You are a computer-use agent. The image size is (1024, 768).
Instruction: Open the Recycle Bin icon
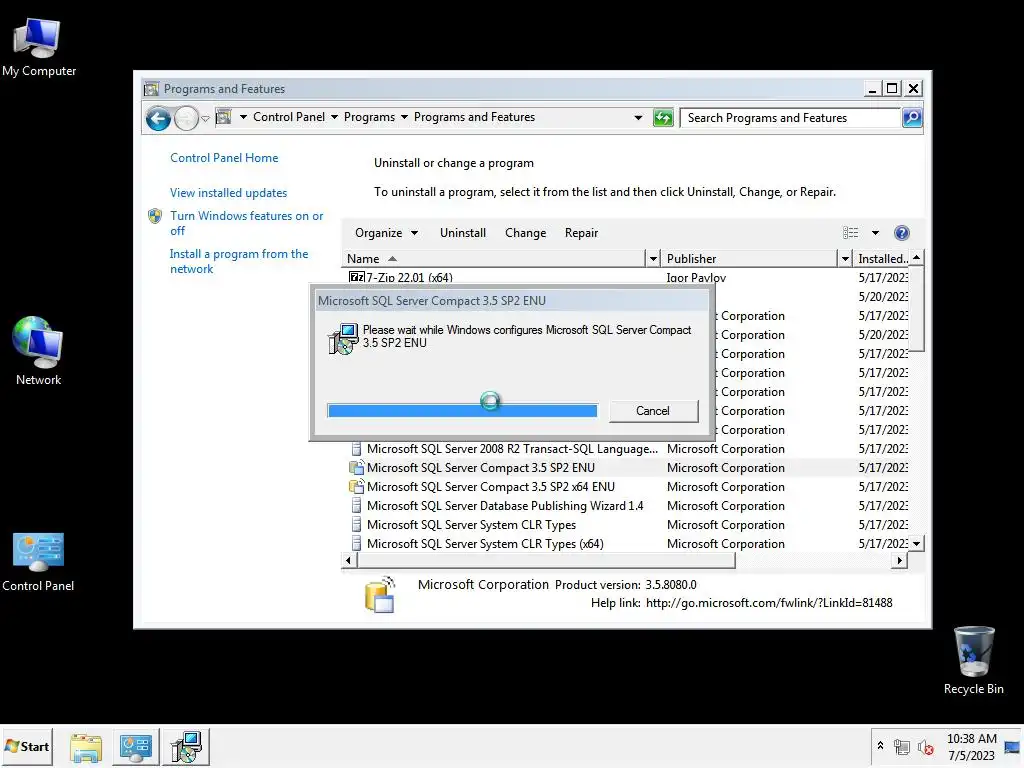click(x=973, y=660)
